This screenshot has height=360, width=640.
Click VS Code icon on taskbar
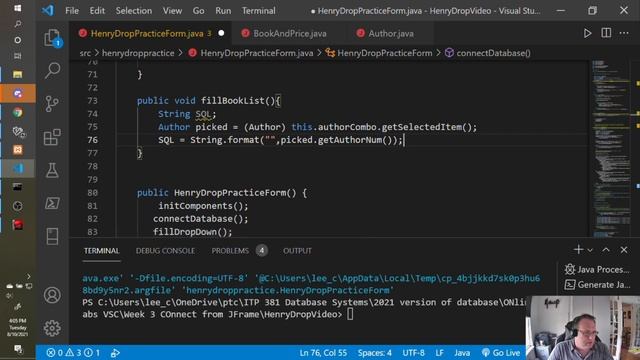(x=18, y=168)
